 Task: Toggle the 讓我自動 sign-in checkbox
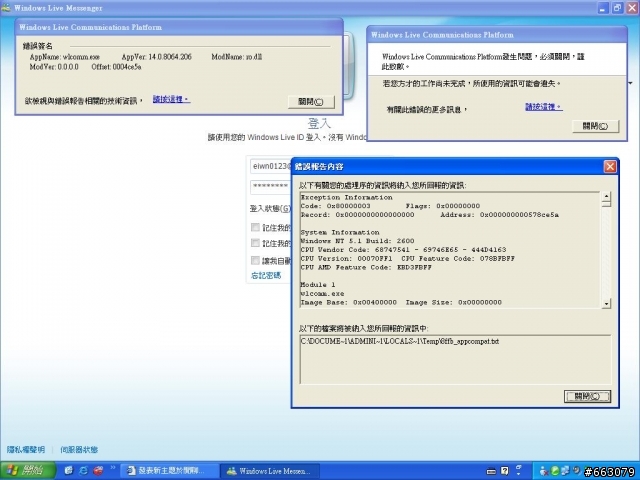click(255, 260)
